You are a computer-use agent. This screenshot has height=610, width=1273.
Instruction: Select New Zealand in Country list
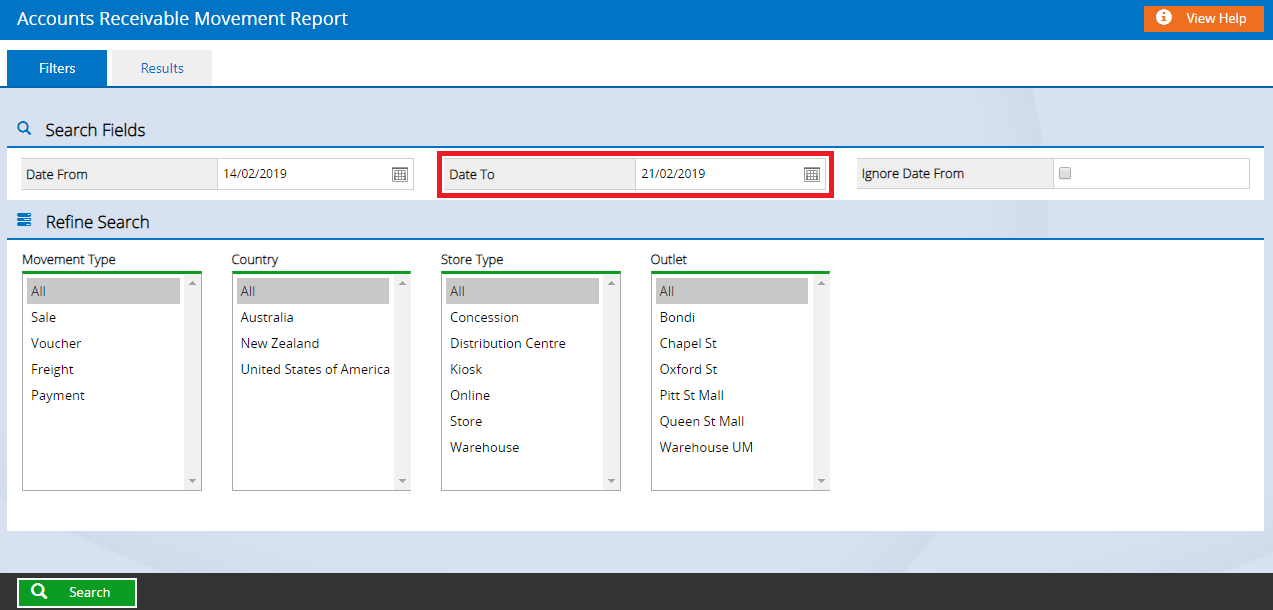(x=313, y=343)
